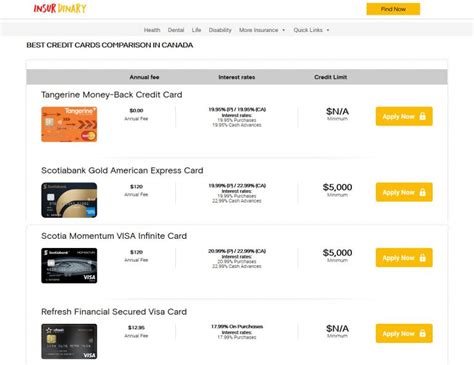Open Scotia Momentum VISA Infinite Card title
The height and width of the screenshot is (365, 474).
tap(114, 236)
